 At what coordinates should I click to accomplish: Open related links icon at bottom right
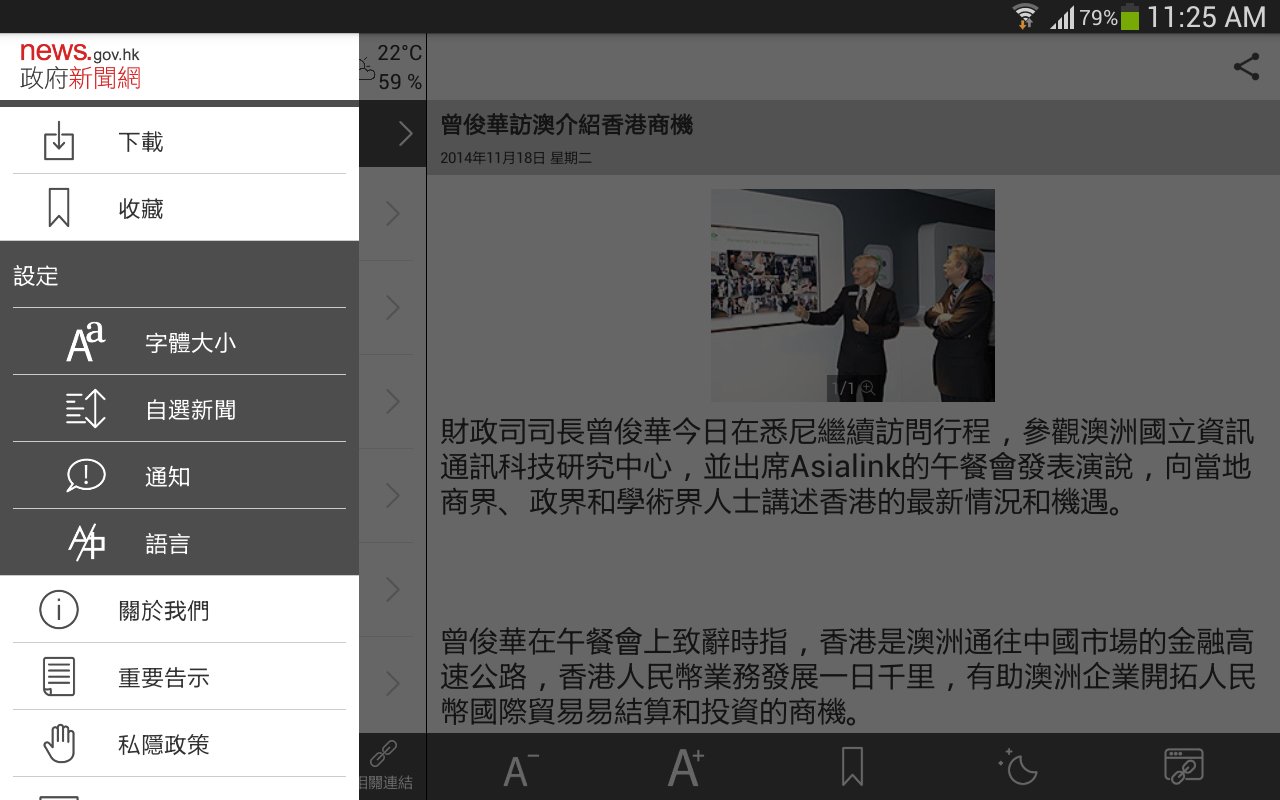(1184, 767)
